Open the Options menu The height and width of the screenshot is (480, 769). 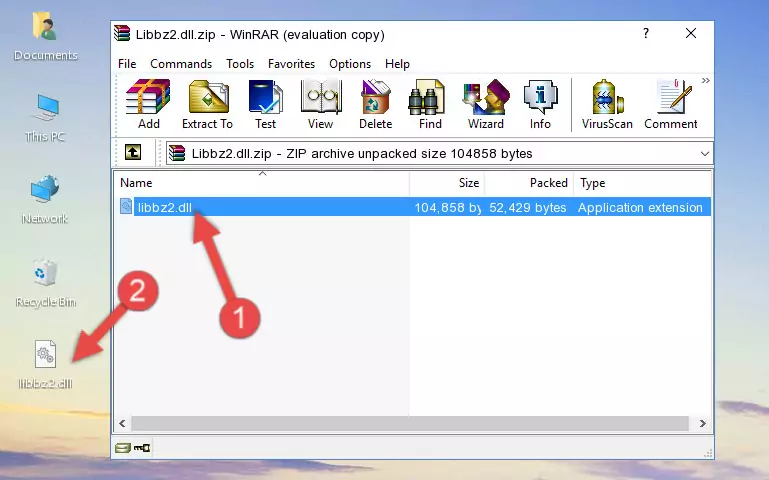(x=350, y=64)
